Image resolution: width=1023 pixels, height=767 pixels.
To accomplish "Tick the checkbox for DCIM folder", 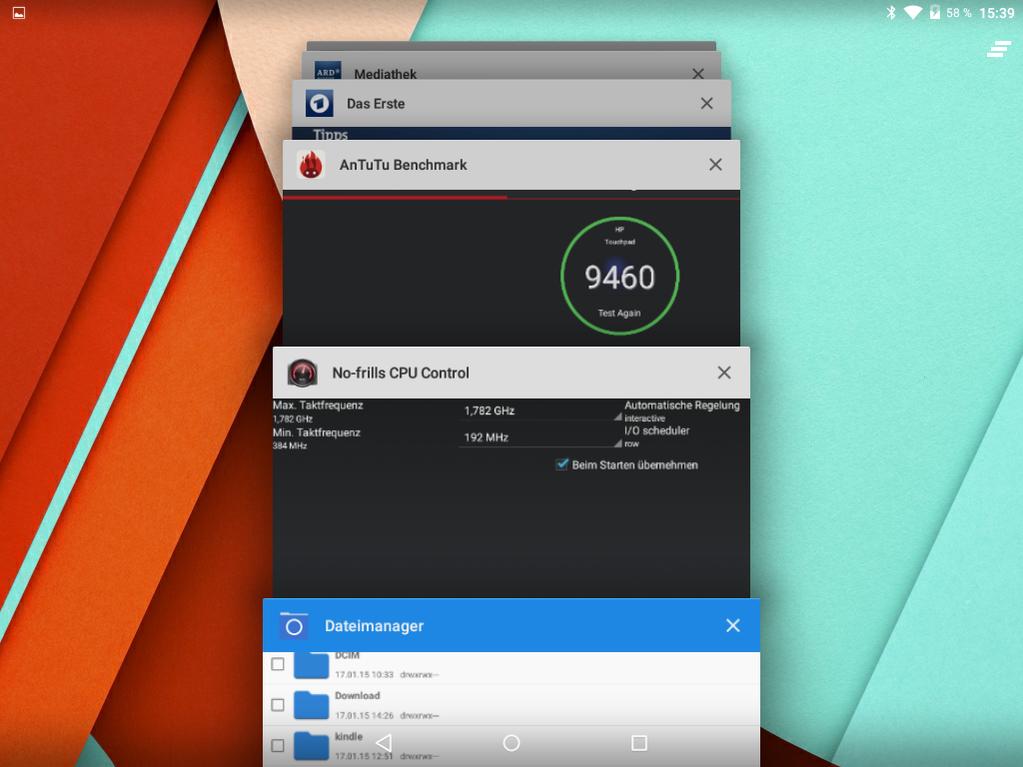I will click(x=277, y=664).
